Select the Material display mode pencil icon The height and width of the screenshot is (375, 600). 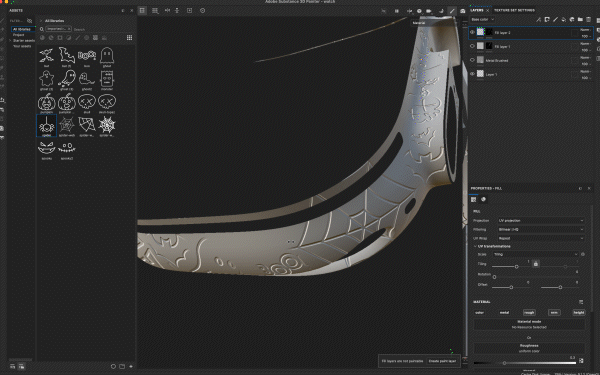tap(452, 11)
